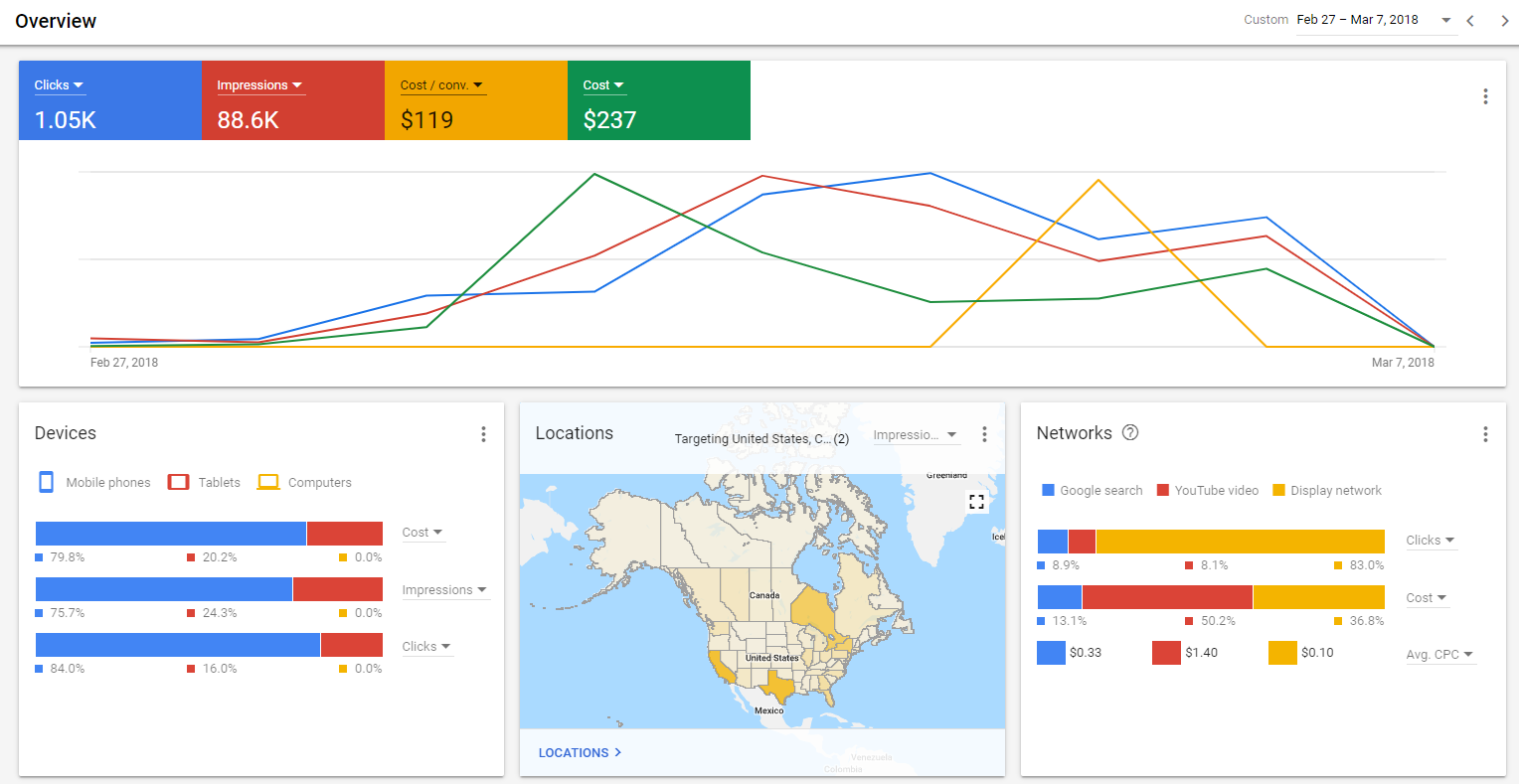Open the Locations Impressions metric dropdown
1519x784 pixels.
[915, 435]
